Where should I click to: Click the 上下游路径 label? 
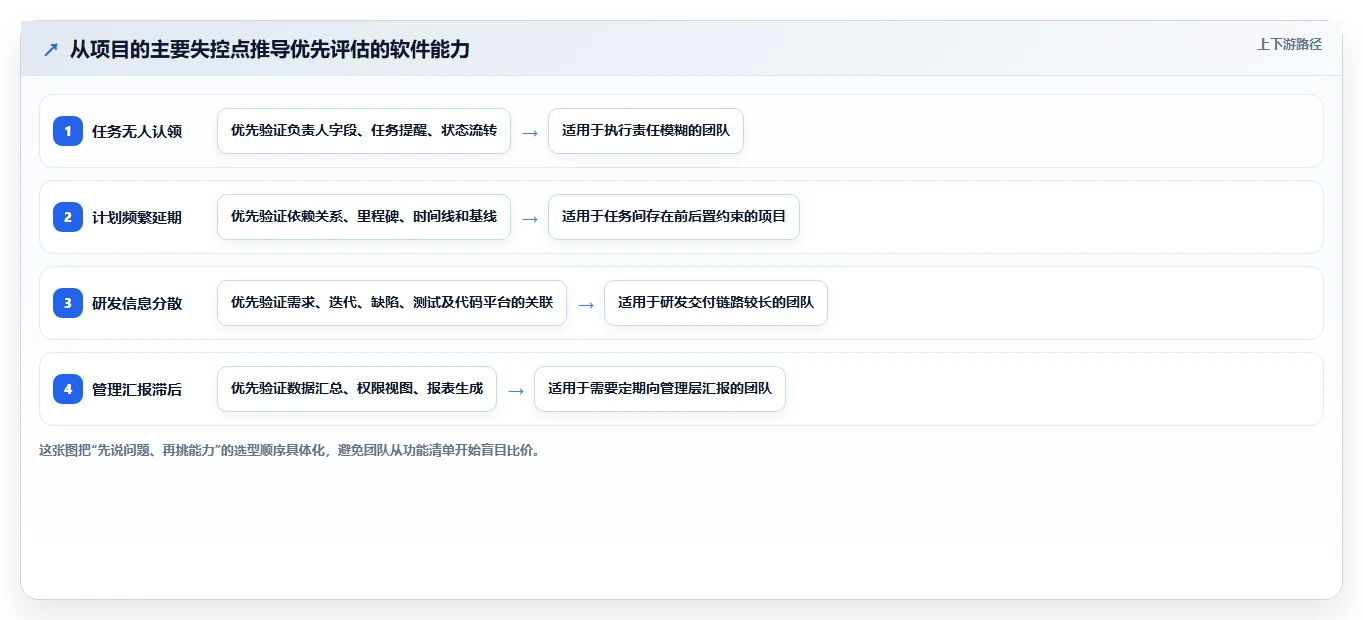(1289, 44)
